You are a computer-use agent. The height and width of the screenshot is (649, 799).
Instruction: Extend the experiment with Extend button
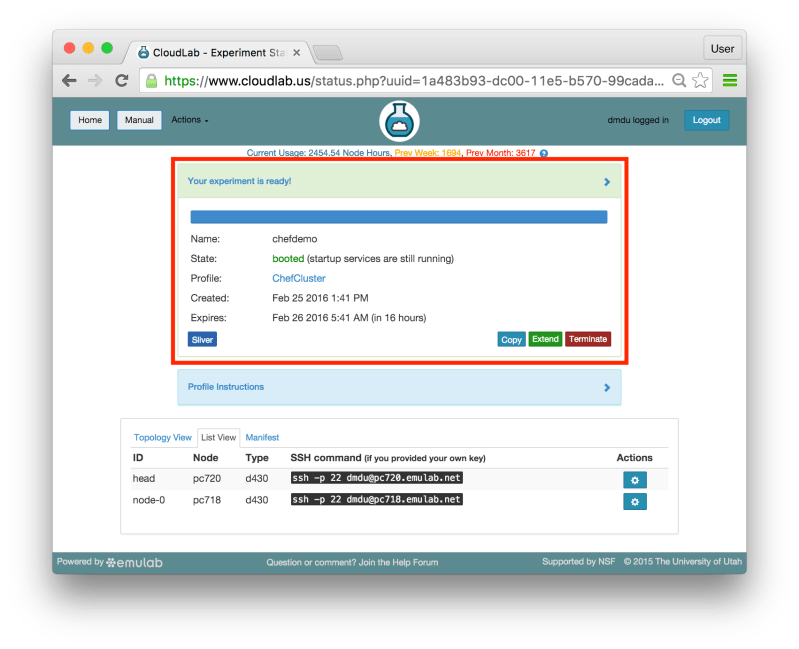pyautogui.click(x=545, y=339)
